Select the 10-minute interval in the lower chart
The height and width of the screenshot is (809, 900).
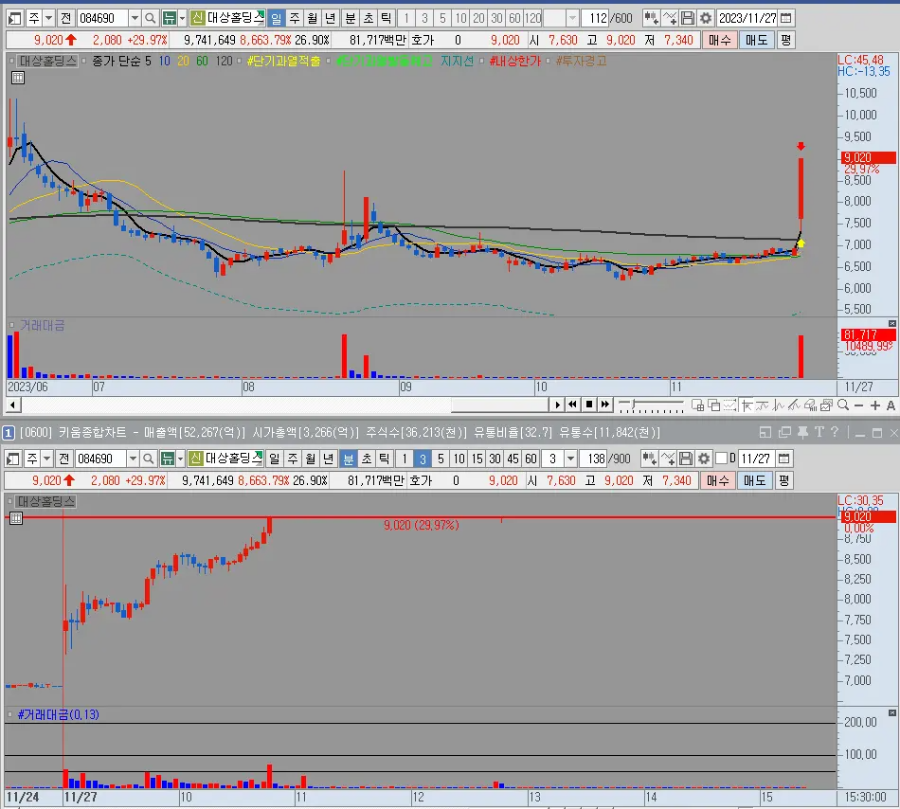click(x=459, y=459)
